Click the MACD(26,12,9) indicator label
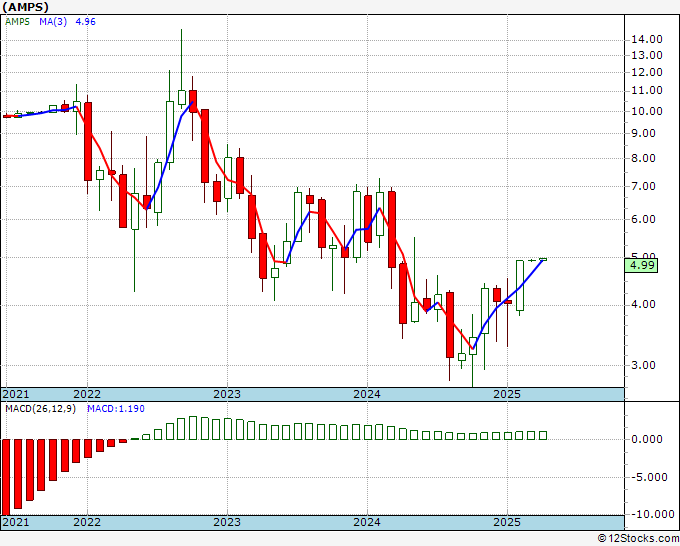Viewport: 680px width, 546px height. pyautogui.click(x=40, y=409)
